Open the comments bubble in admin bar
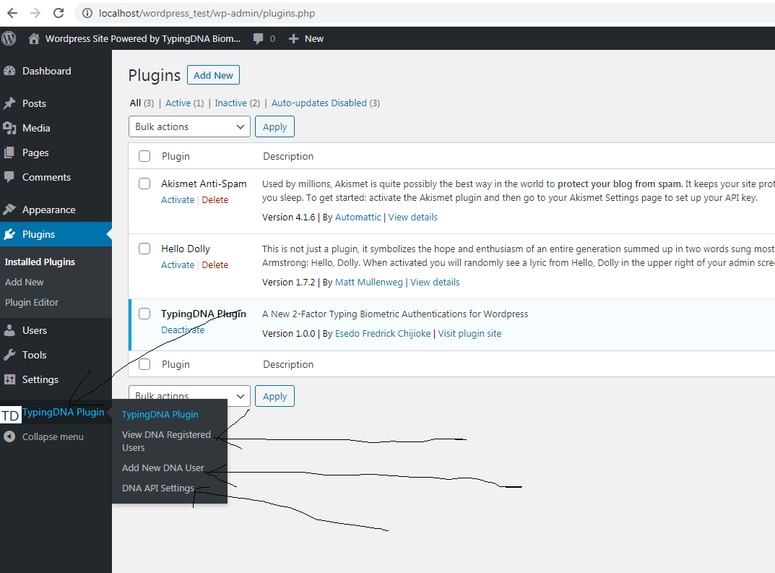Screen dimensions: 775x573 258,39
